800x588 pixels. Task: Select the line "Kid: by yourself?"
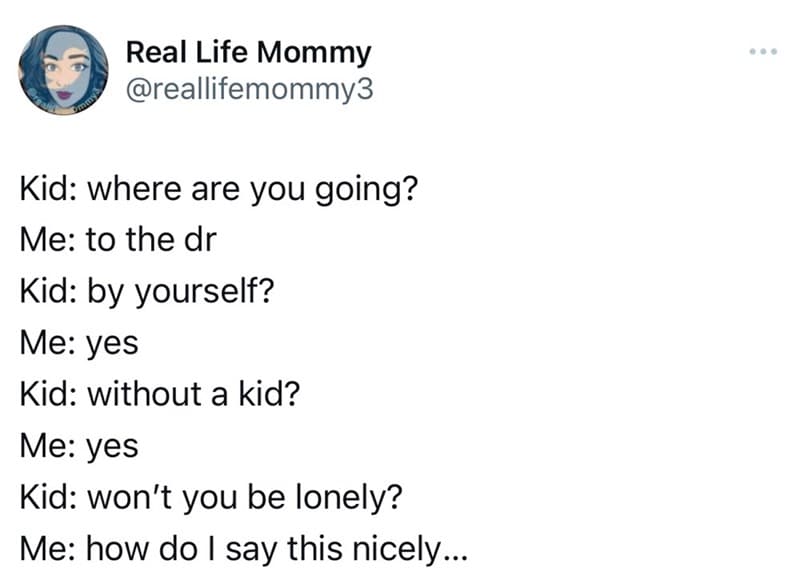pyautogui.click(x=147, y=291)
